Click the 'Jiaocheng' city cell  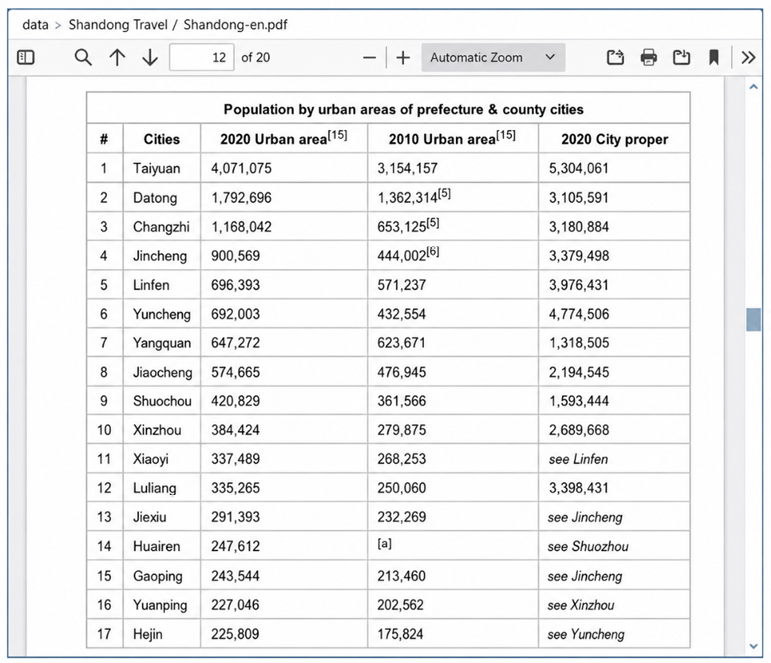click(x=162, y=372)
